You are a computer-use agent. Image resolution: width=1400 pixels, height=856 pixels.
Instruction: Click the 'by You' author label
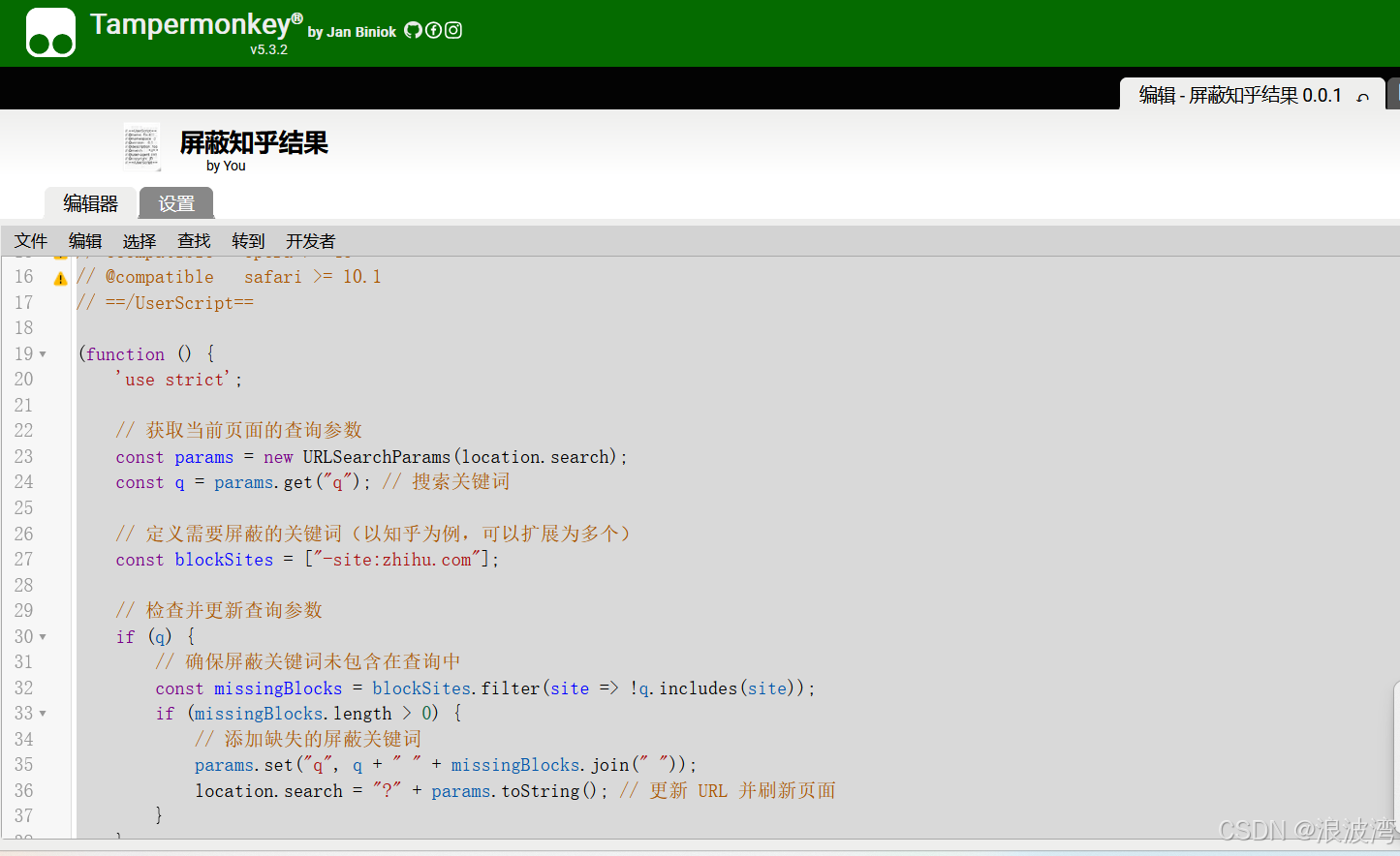[x=226, y=166]
